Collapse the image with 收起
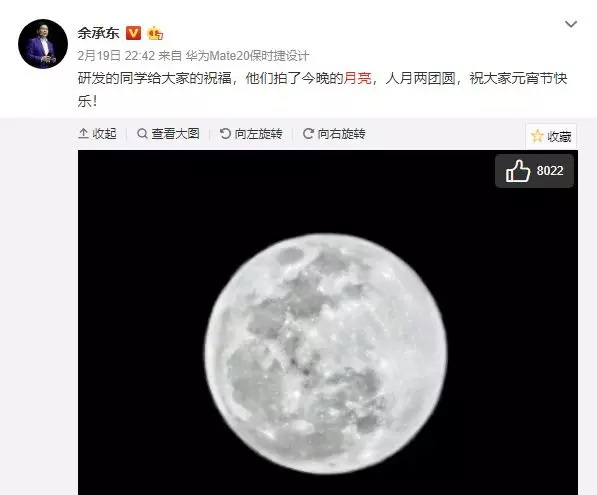 click(x=97, y=134)
